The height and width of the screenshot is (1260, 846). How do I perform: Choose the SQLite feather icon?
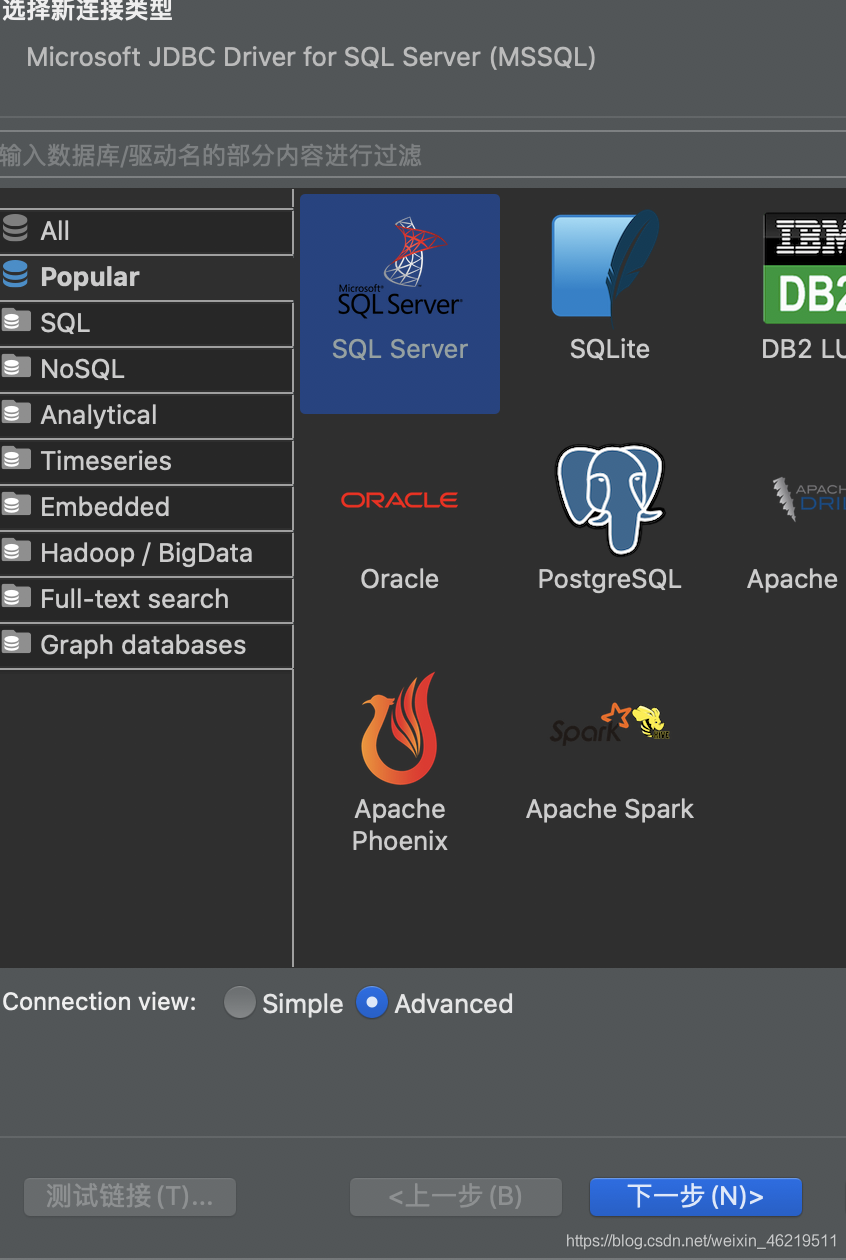pyautogui.click(x=607, y=264)
